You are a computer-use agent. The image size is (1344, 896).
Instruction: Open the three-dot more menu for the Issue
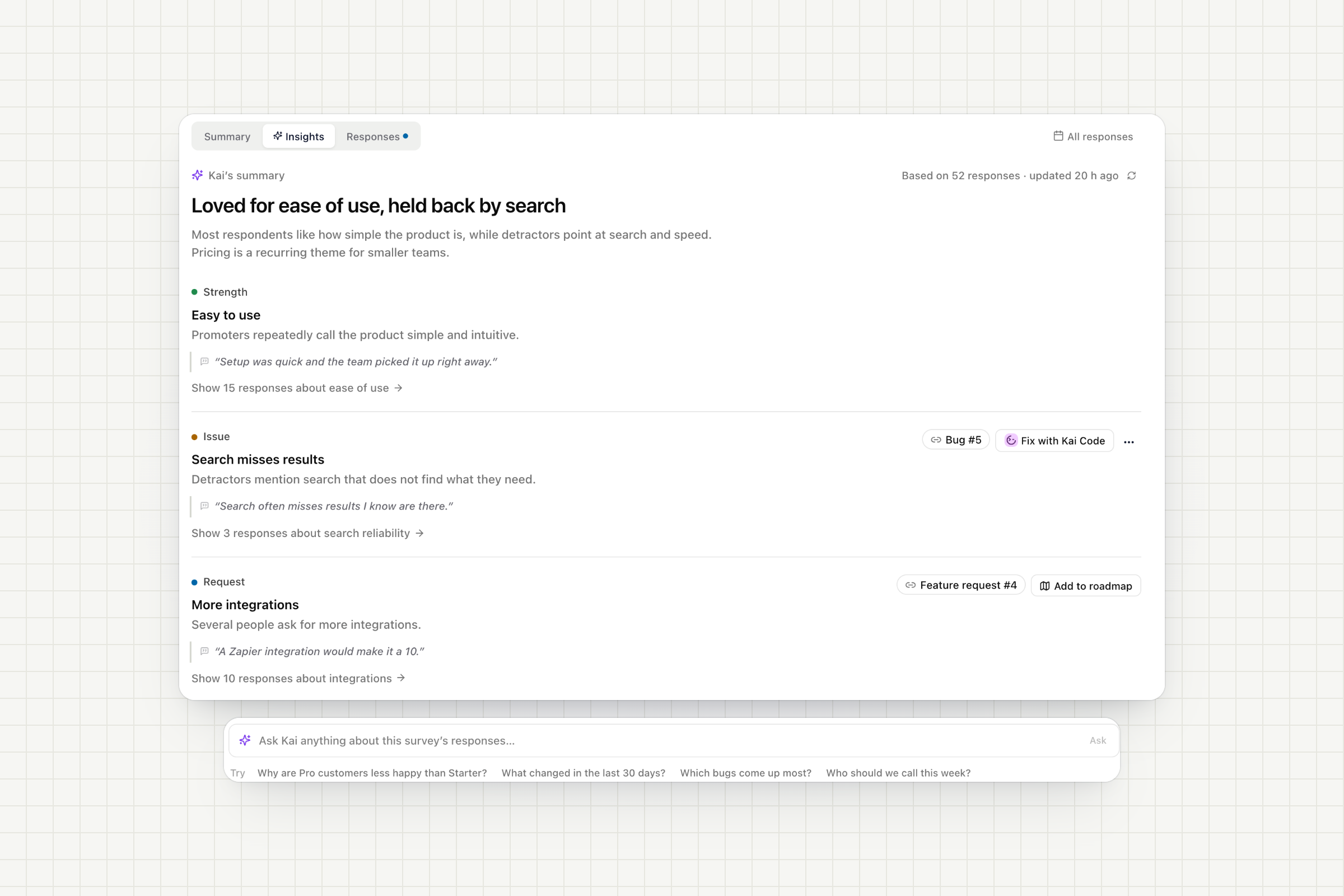click(x=1128, y=442)
